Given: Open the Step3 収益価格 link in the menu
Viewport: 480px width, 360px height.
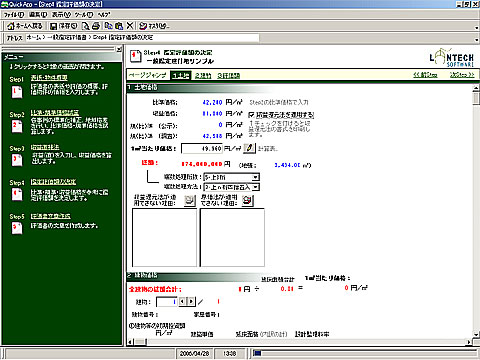Looking at the screenshot, I should pyautogui.click(x=45, y=147).
